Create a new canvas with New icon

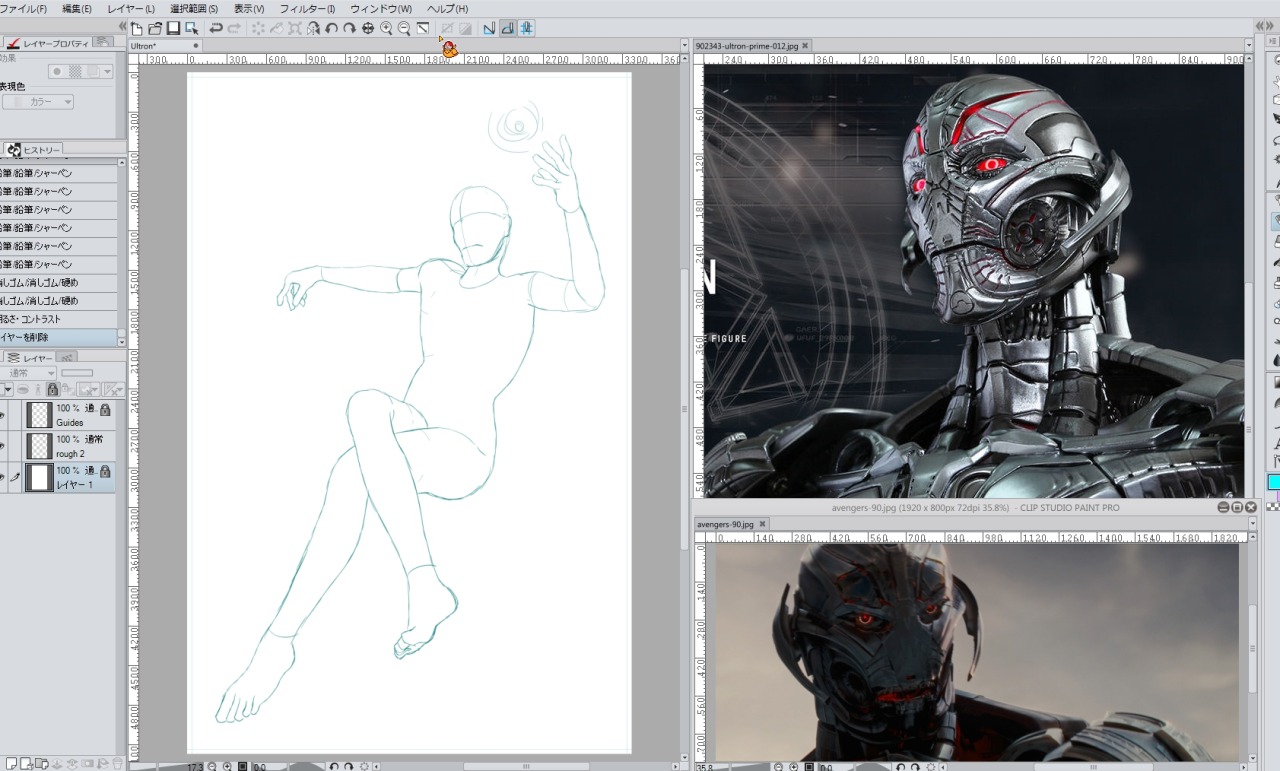click(136, 29)
